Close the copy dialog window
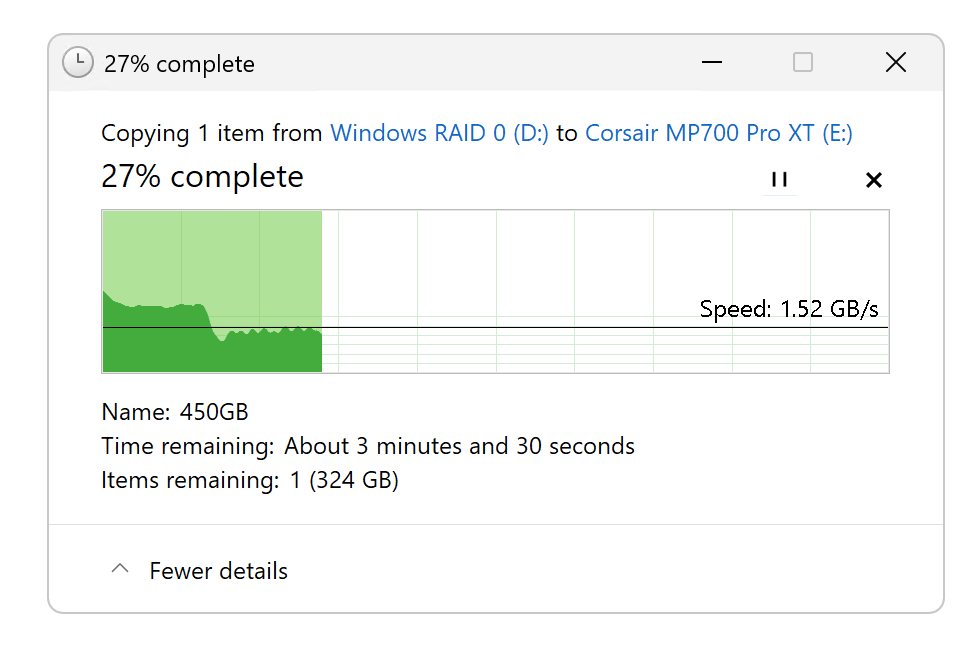Viewport: 970px width, 650px height. [x=895, y=62]
